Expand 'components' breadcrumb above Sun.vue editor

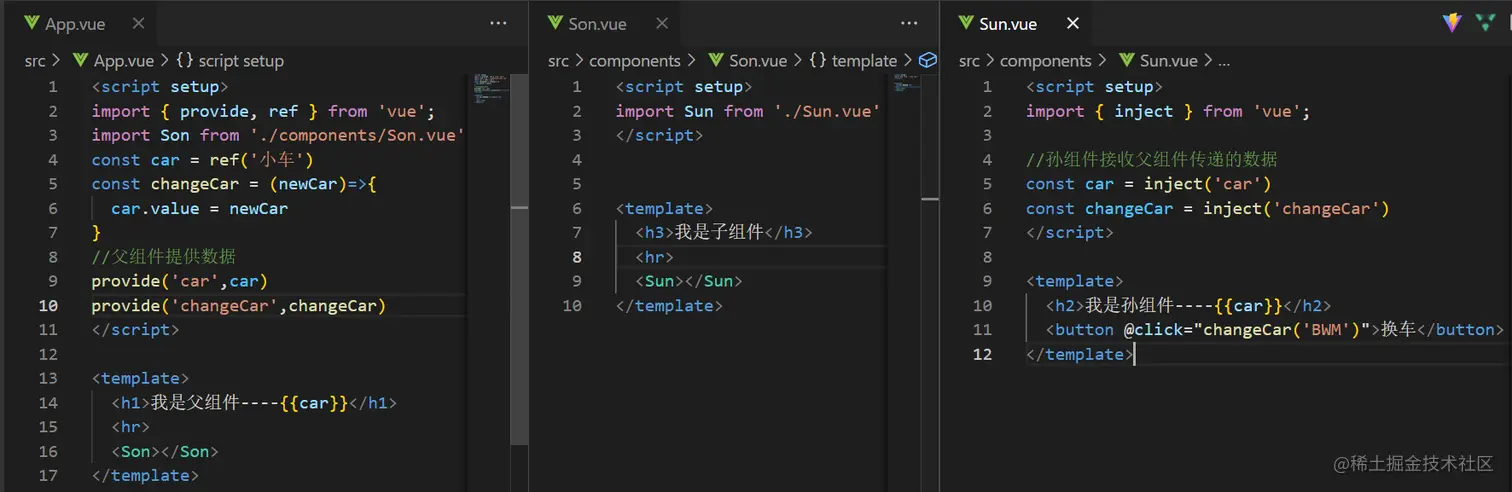1045,61
